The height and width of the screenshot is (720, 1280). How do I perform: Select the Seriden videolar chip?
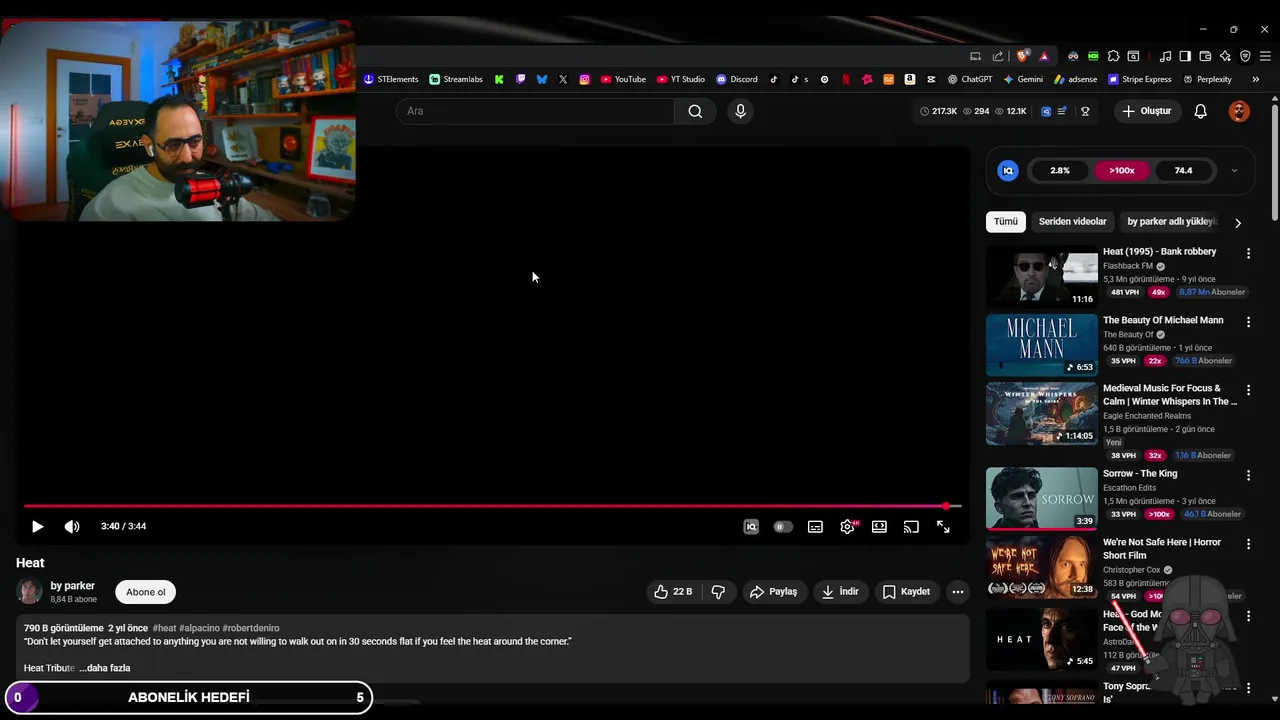click(1072, 222)
